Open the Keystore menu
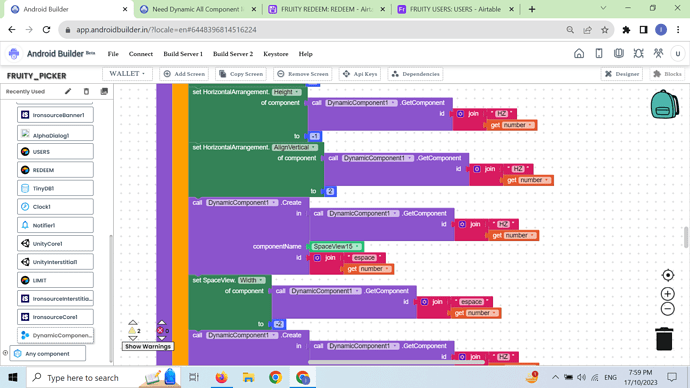 point(276,54)
